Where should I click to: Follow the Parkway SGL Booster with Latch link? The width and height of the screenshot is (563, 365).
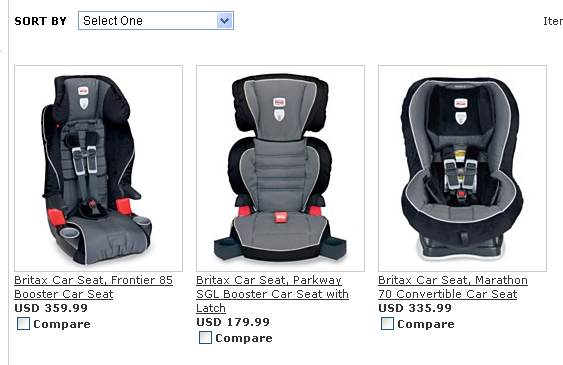(272, 294)
